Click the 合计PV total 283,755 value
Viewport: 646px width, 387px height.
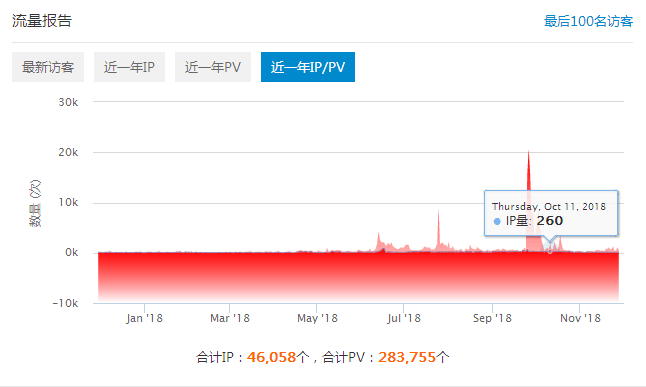pyautogui.click(x=407, y=357)
